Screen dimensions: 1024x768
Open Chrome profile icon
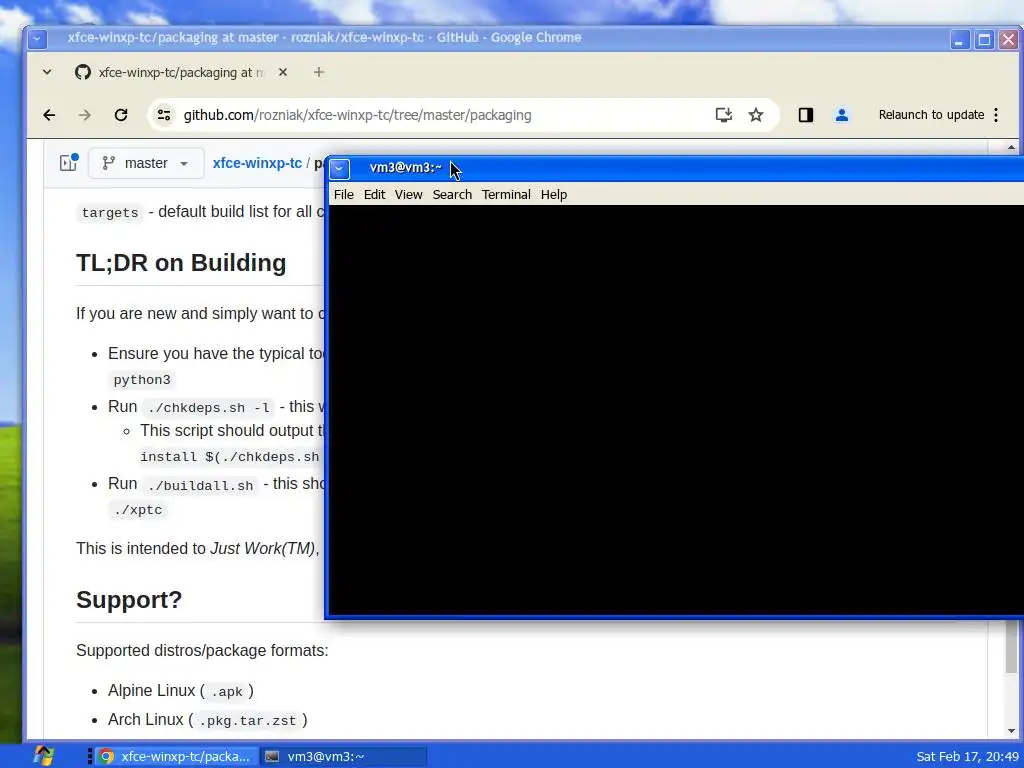tap(842, 115)
